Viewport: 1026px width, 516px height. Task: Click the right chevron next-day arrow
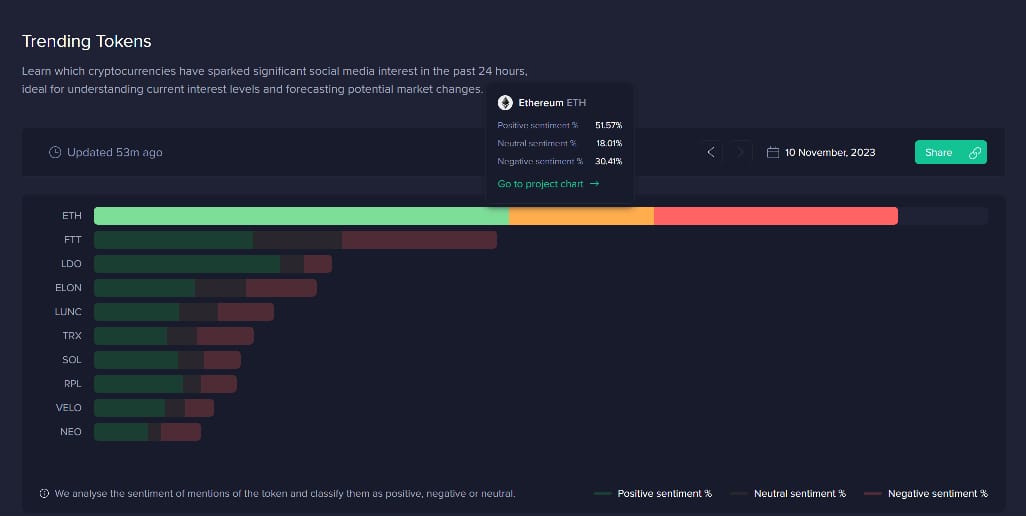pos(740,152)
